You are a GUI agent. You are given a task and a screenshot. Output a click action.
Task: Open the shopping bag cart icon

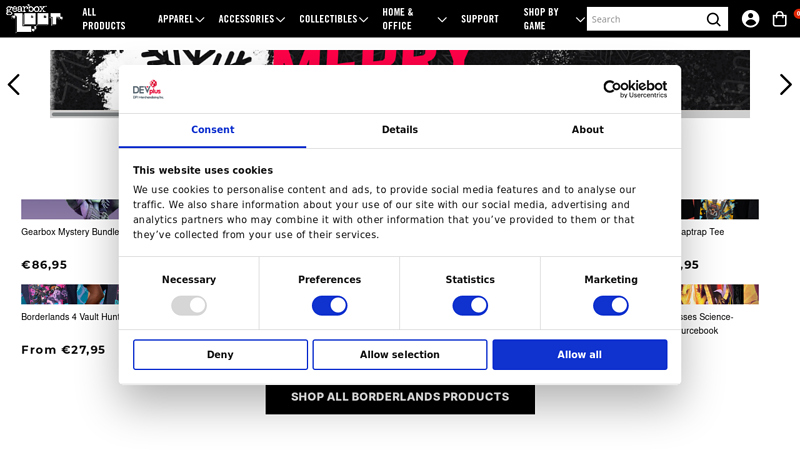[779, 19]
